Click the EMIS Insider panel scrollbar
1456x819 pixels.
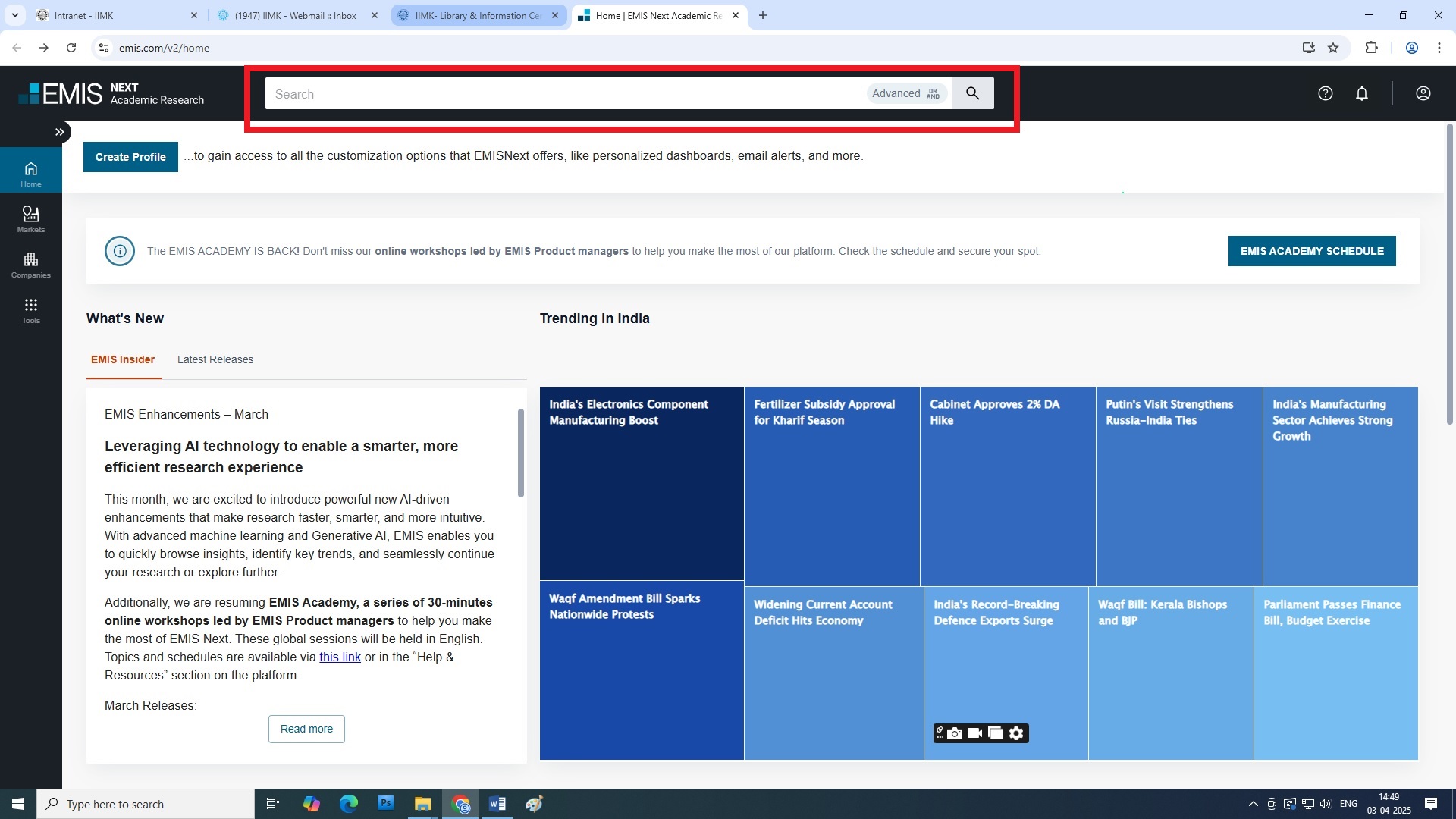coord(521,453)
